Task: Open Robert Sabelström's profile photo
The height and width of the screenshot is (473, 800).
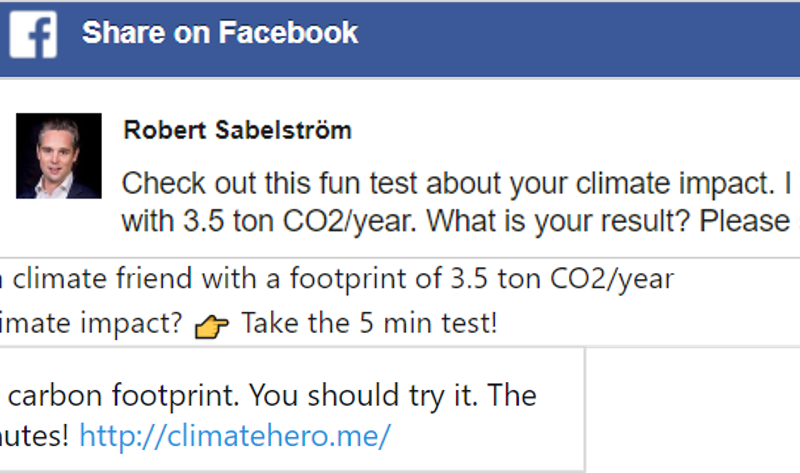Action: [59, 155]
